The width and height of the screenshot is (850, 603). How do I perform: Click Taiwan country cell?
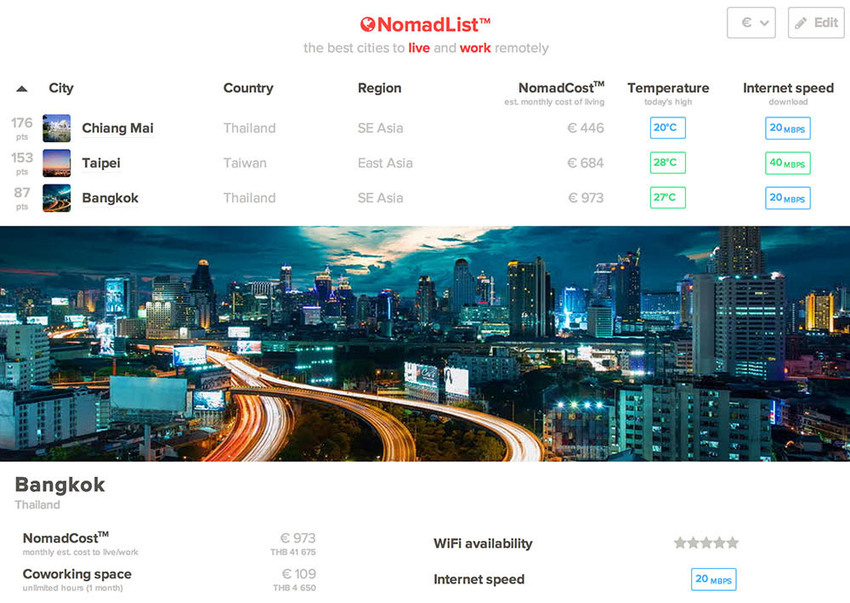[x=245, y=163]
